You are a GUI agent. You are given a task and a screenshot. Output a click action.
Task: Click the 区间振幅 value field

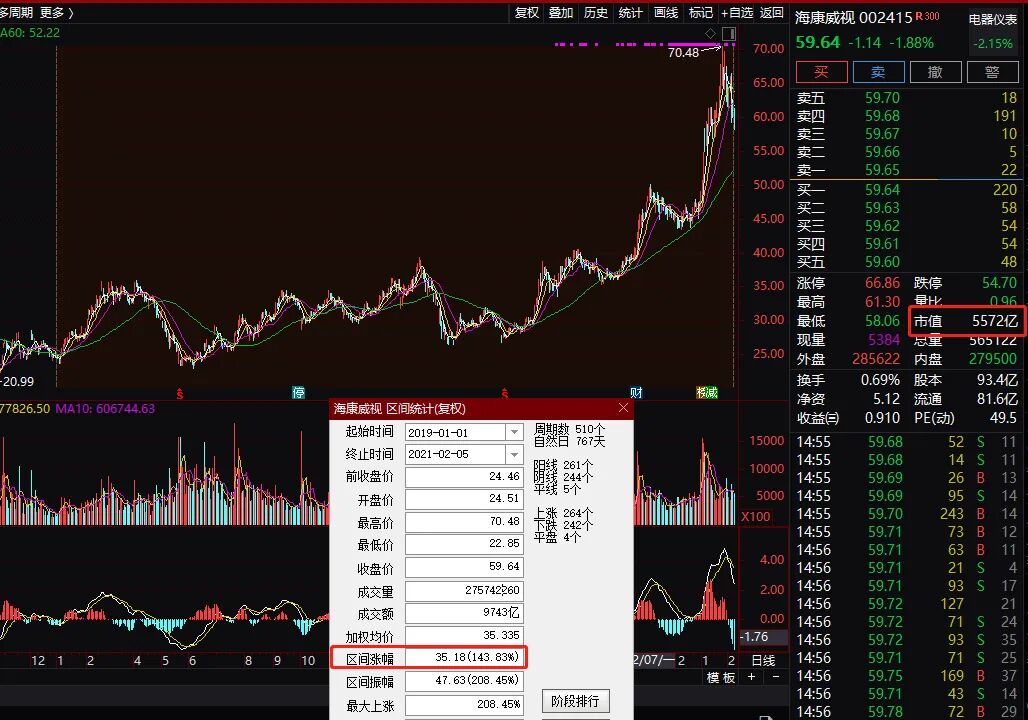(x=464, y=681)
